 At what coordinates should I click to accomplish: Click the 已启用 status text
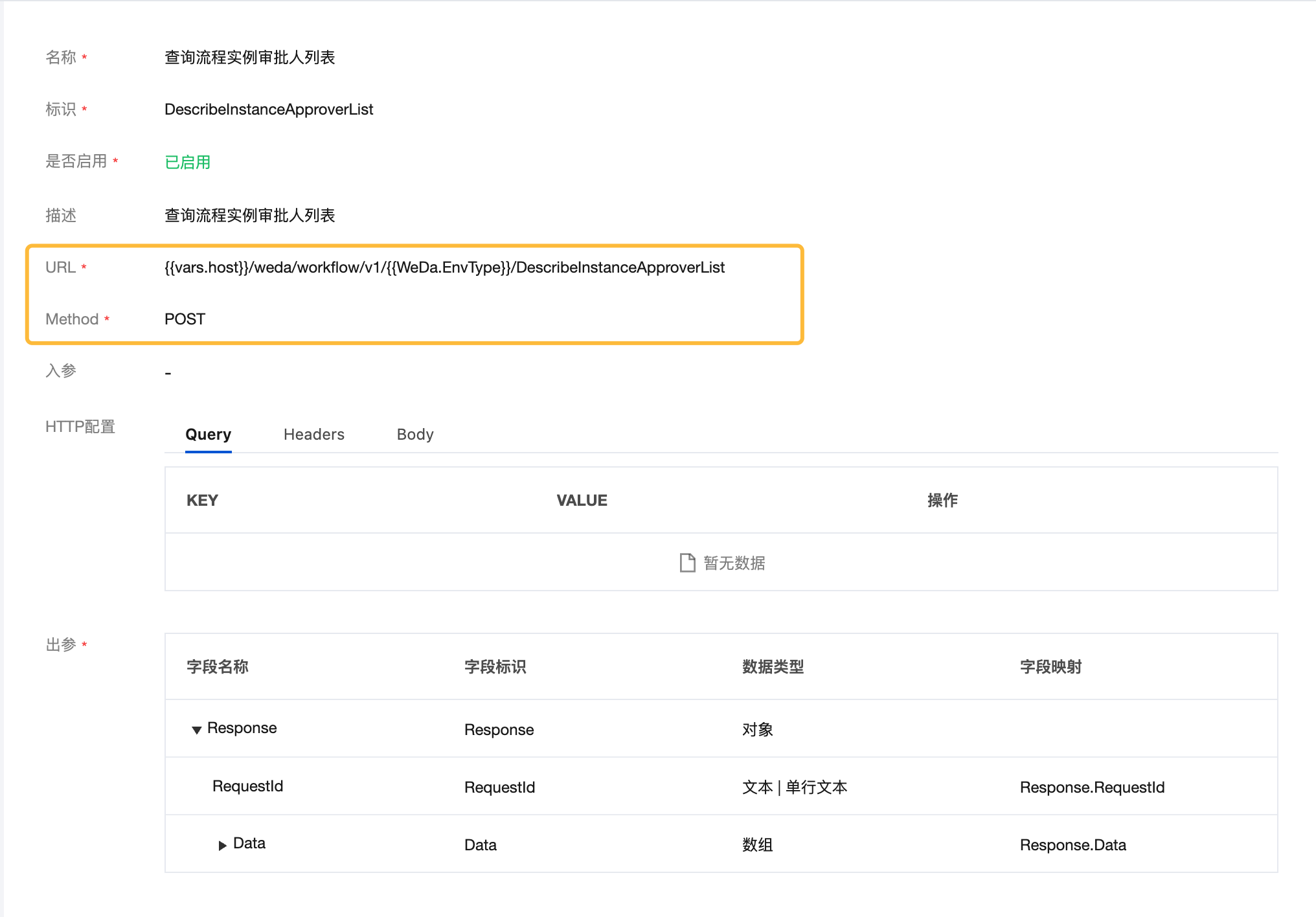188,162
